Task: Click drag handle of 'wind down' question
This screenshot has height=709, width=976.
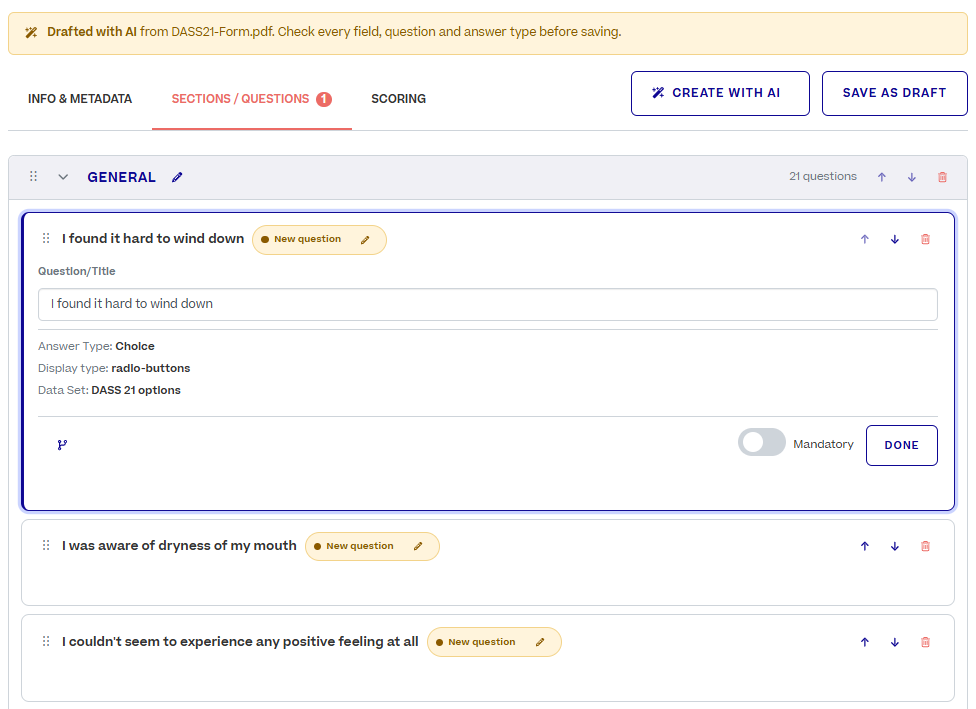Action: [46, 238]
